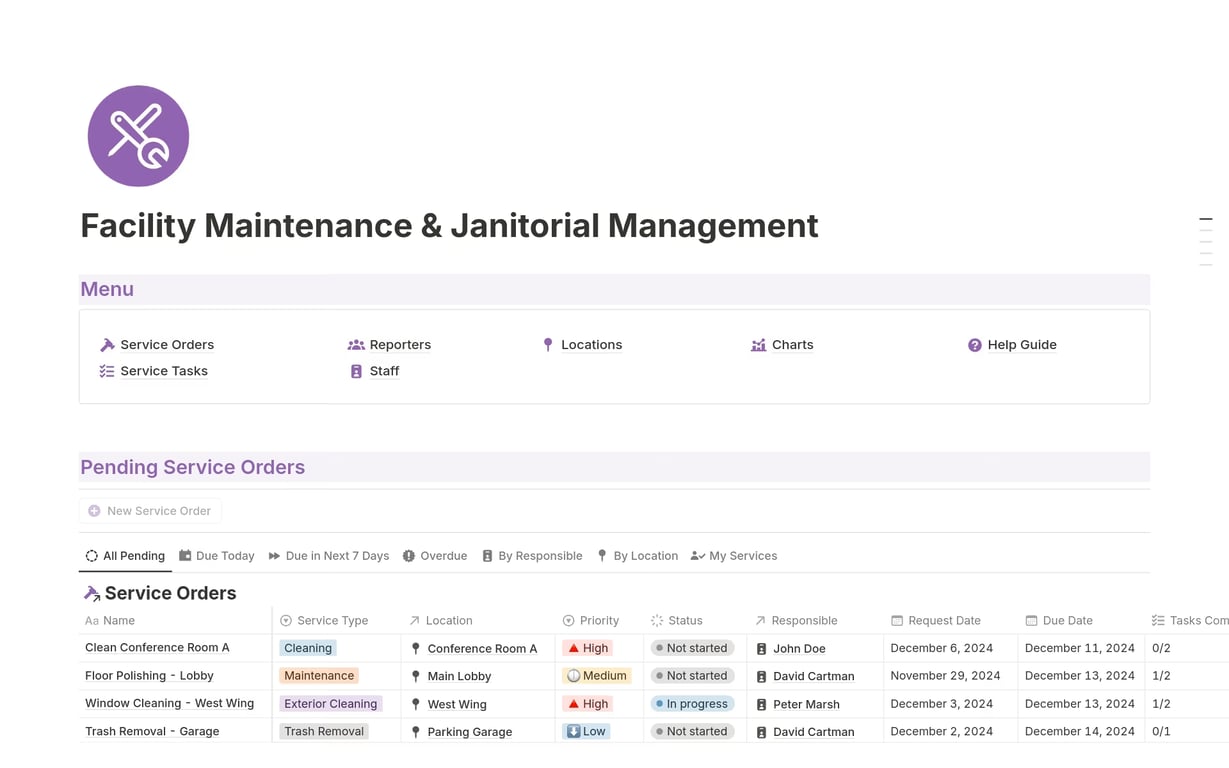This screenshot has width=1229, height=768.
Task: Click the pin icon beside Locations
Action: pyautogui.click(x=548, y=345)
